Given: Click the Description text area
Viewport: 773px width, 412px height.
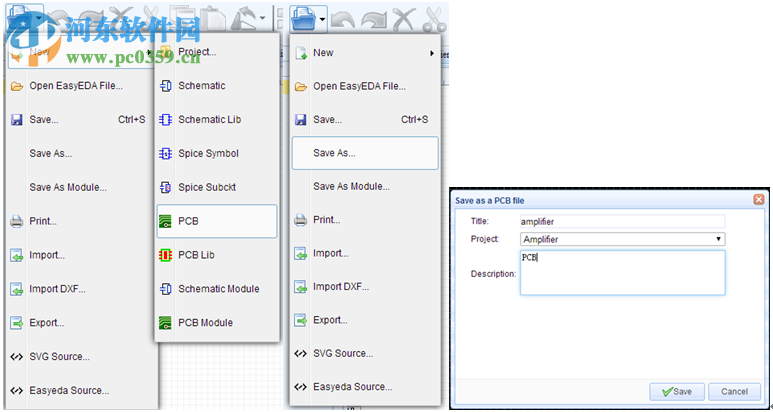Looking at the screenshot, I should (623, 273).
